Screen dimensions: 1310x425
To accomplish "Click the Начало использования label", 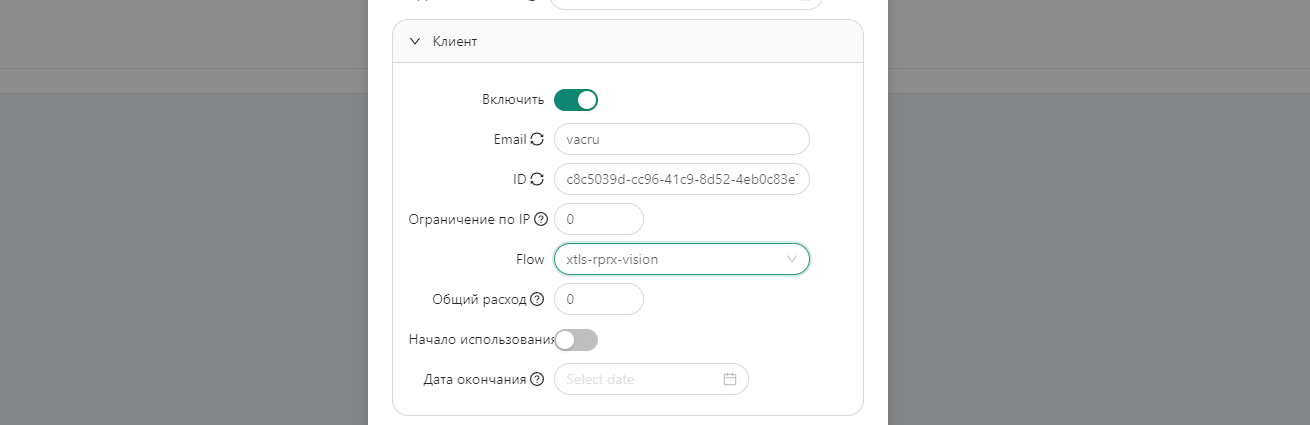I will (481, 340).
